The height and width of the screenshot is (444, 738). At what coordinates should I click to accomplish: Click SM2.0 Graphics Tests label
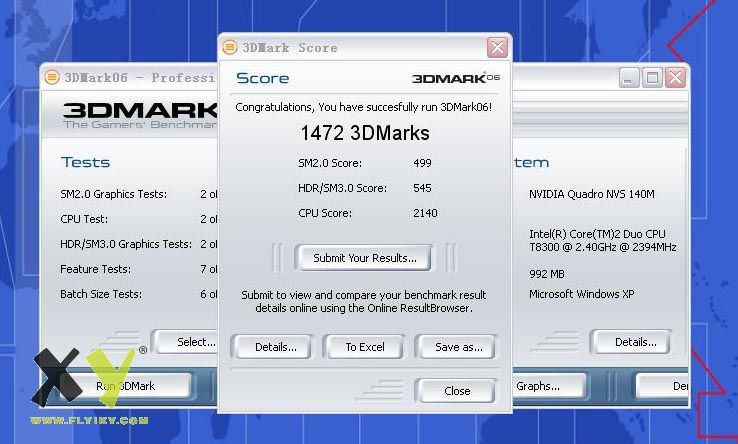[x=113, y=194]
